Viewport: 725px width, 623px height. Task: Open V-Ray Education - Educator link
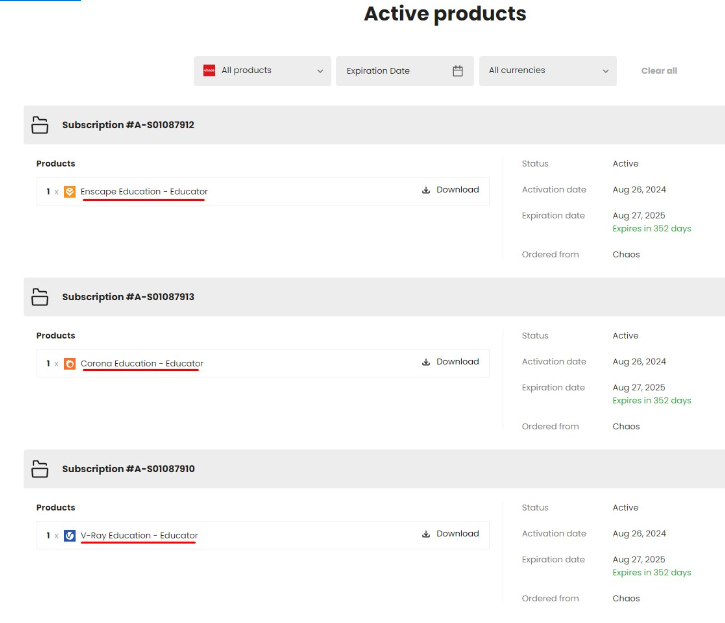[139, 536]
